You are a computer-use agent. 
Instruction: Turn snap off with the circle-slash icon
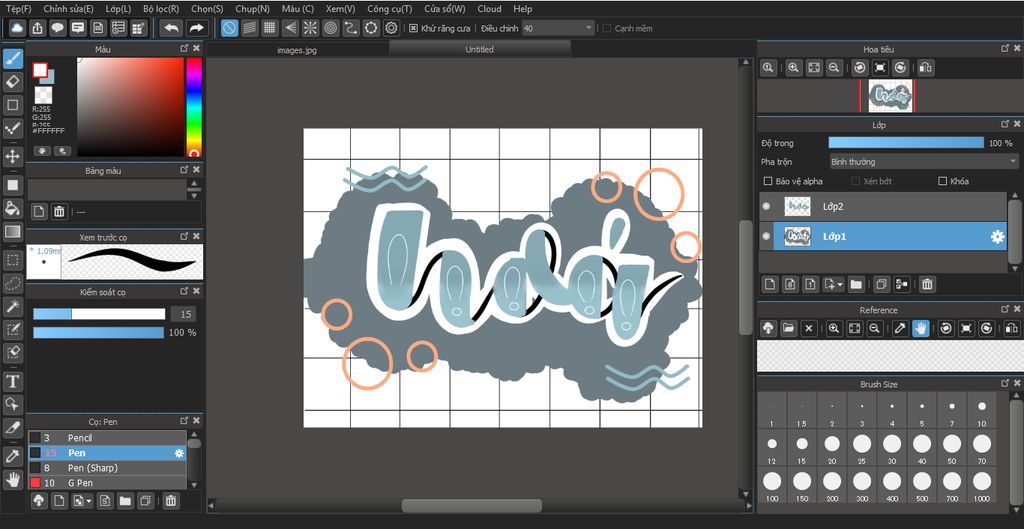tap(229, 28)
